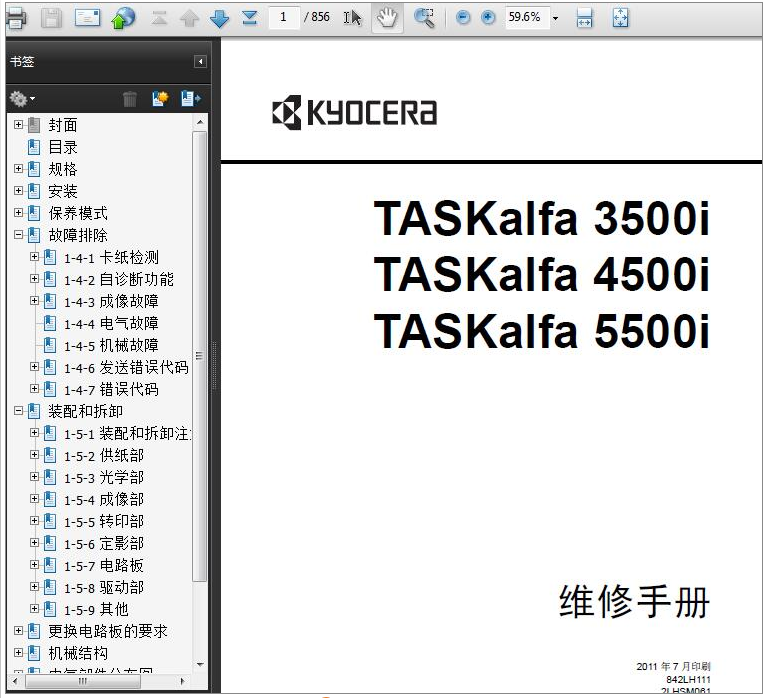Image resolution: width=767 pixels, height=698 pixels.
Task: Go to next page down arrow
Action: 219,18
